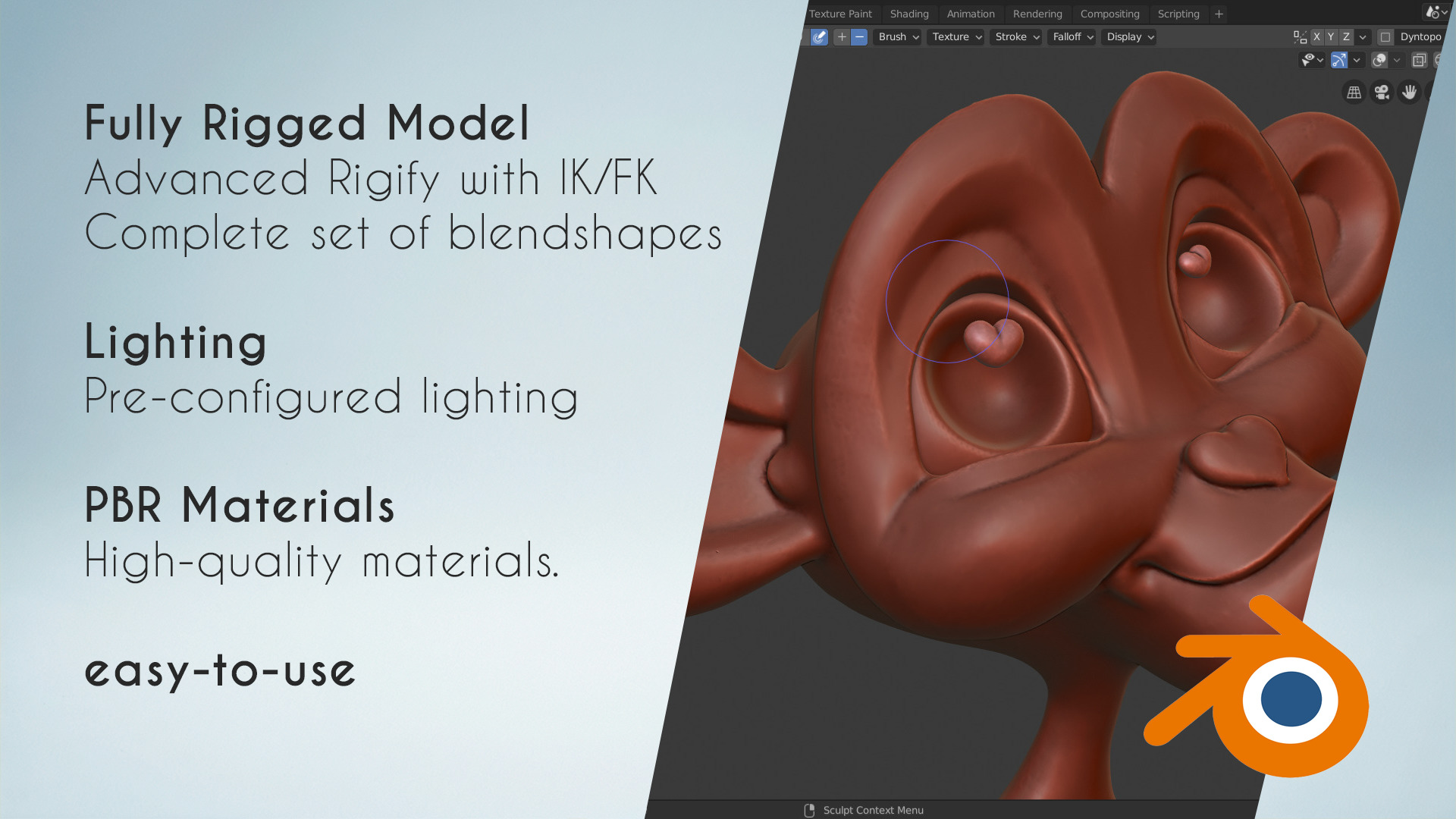Image resolution: width=1456 pixels, height=819 pixels.
Task: Open the viewport overlays dropdown arrow
Action: pos(1397,60)
